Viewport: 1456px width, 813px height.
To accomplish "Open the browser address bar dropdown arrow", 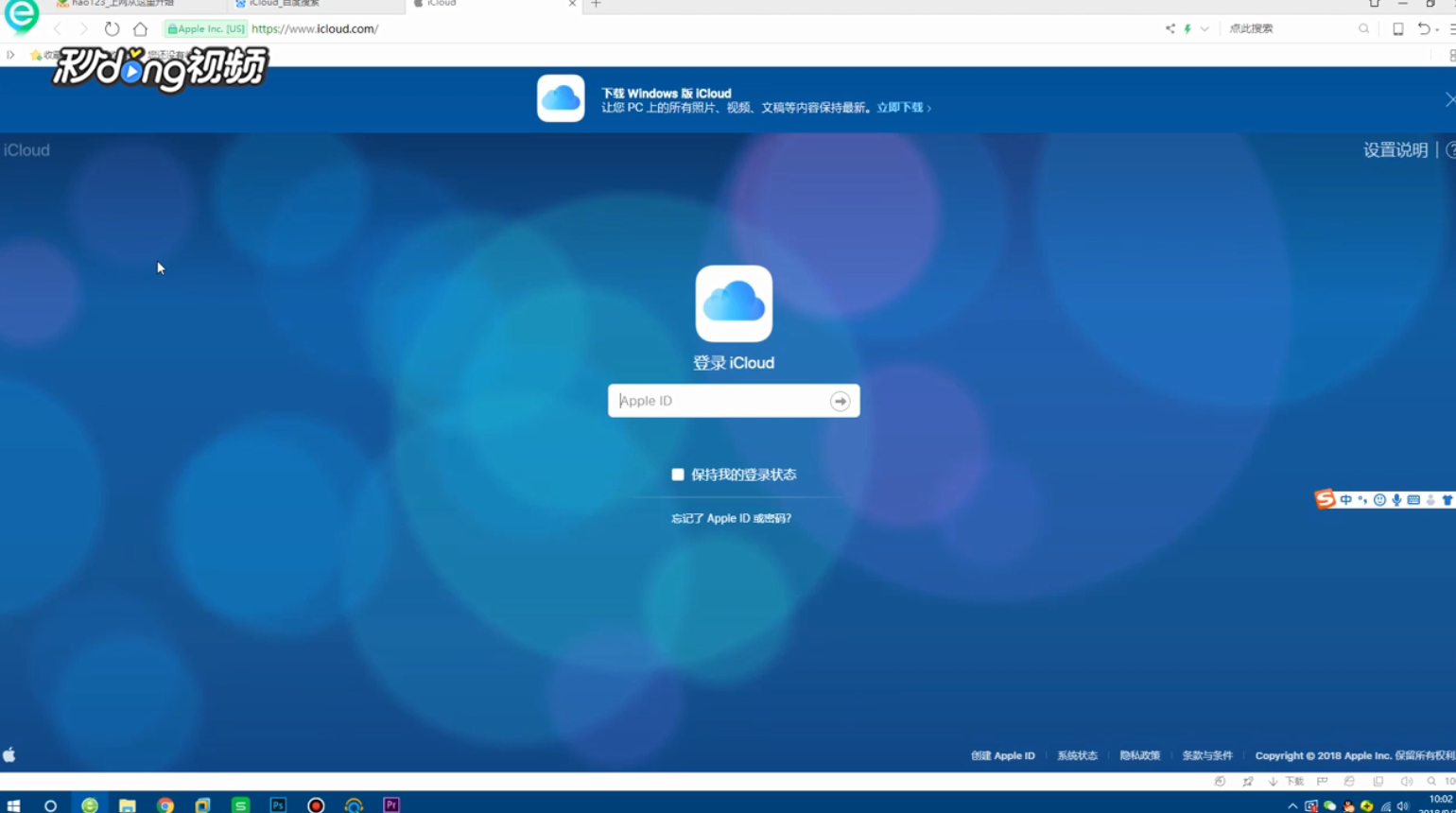I will point(1205,28).
